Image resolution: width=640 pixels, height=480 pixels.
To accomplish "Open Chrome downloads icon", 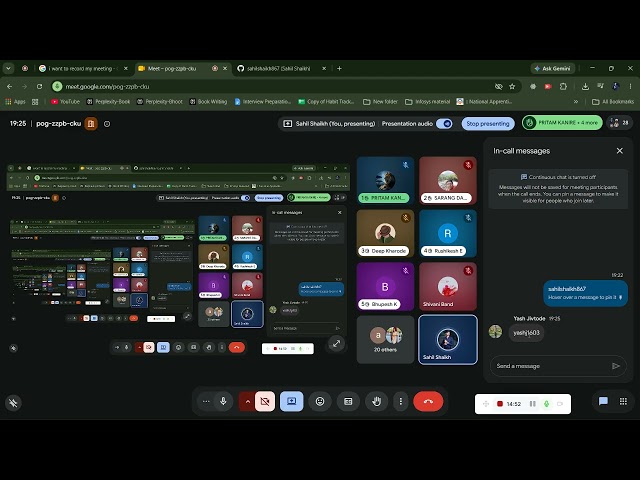I will click(585, 87).
